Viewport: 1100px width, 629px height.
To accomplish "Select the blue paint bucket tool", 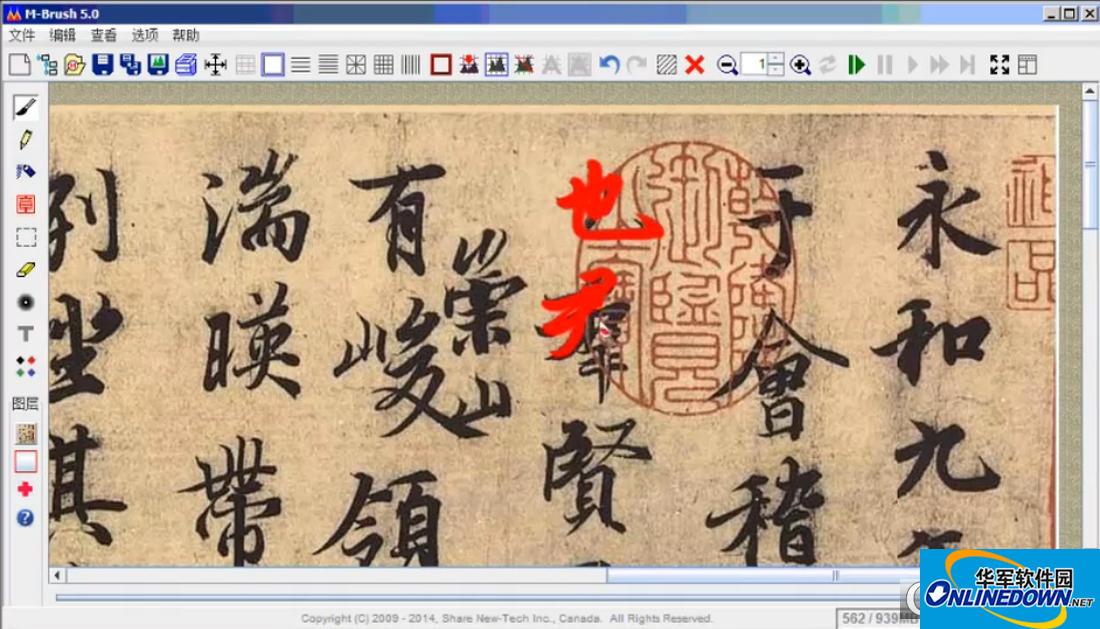I will (26, 172).
